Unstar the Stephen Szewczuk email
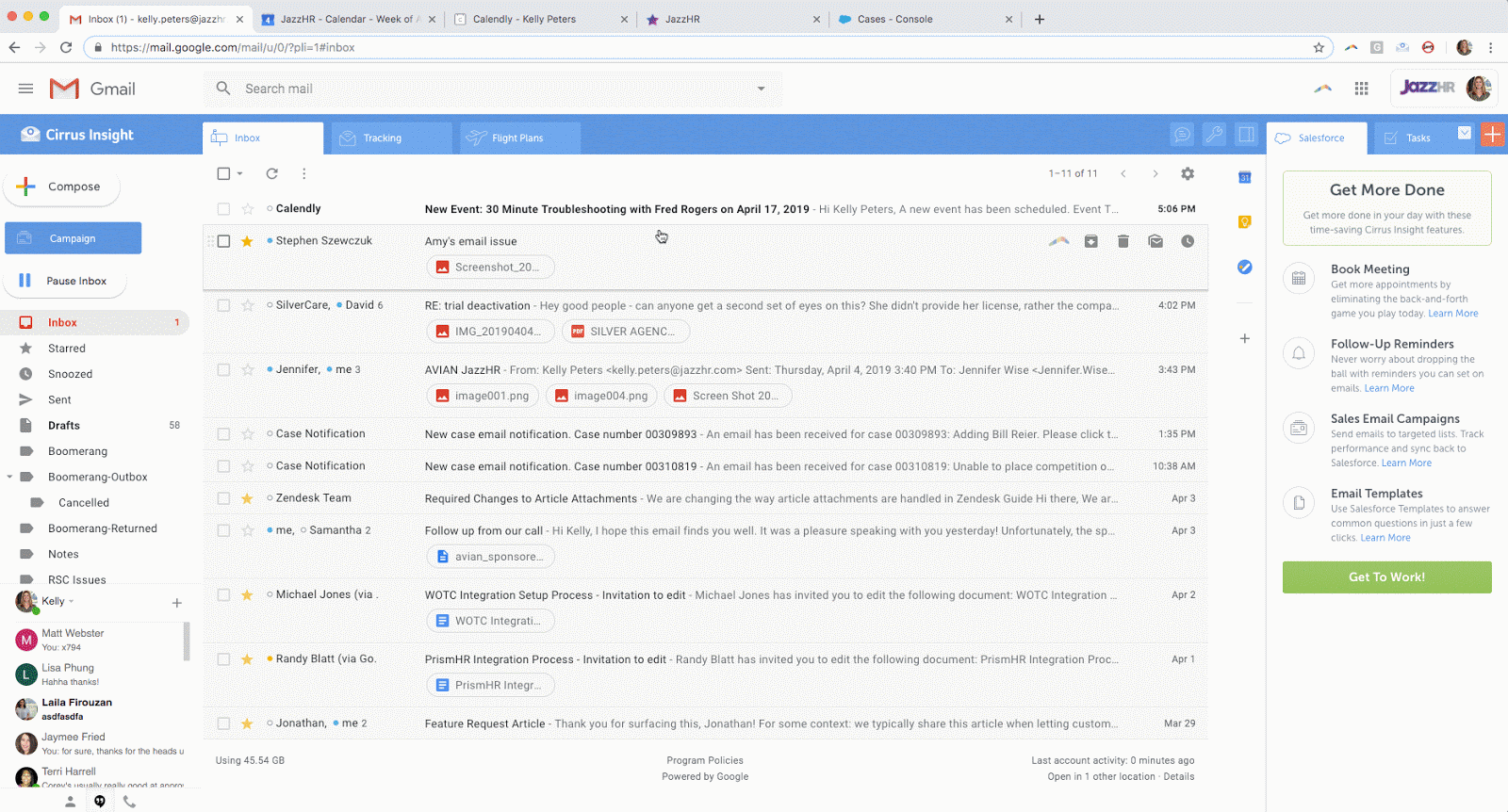The image size is (1508, 812). coord(247,241)
